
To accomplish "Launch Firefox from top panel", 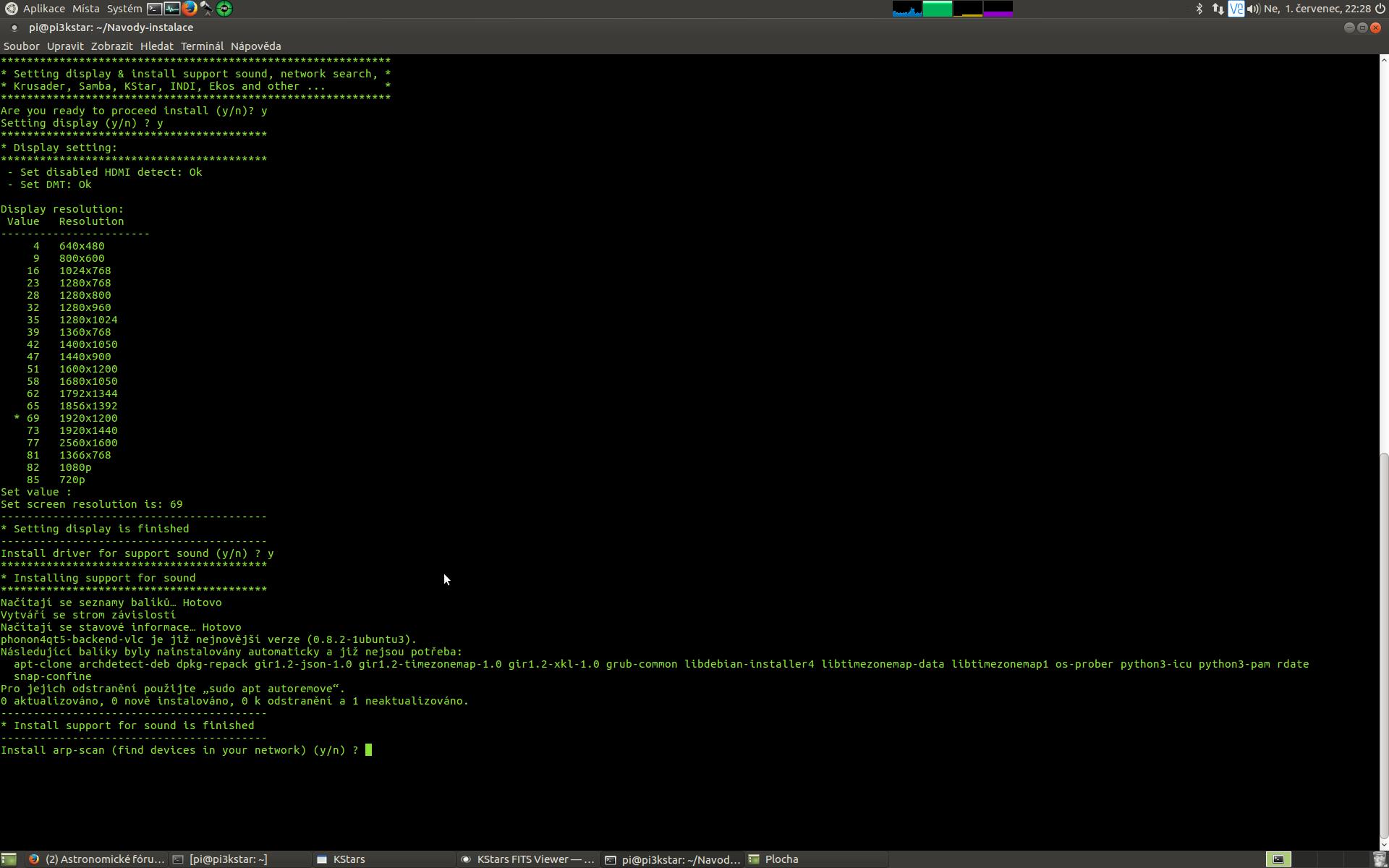I will 190,9.
